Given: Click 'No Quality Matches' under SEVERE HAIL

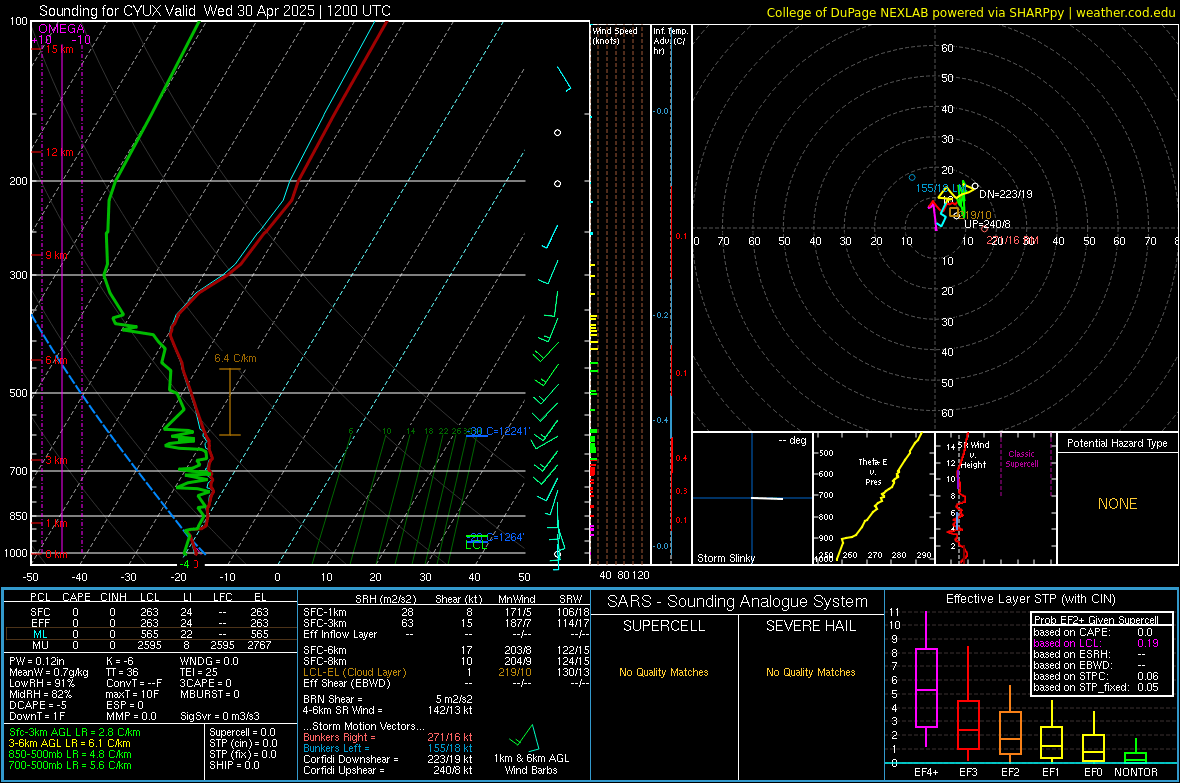Looking at the screenshot, I should 810,672.
